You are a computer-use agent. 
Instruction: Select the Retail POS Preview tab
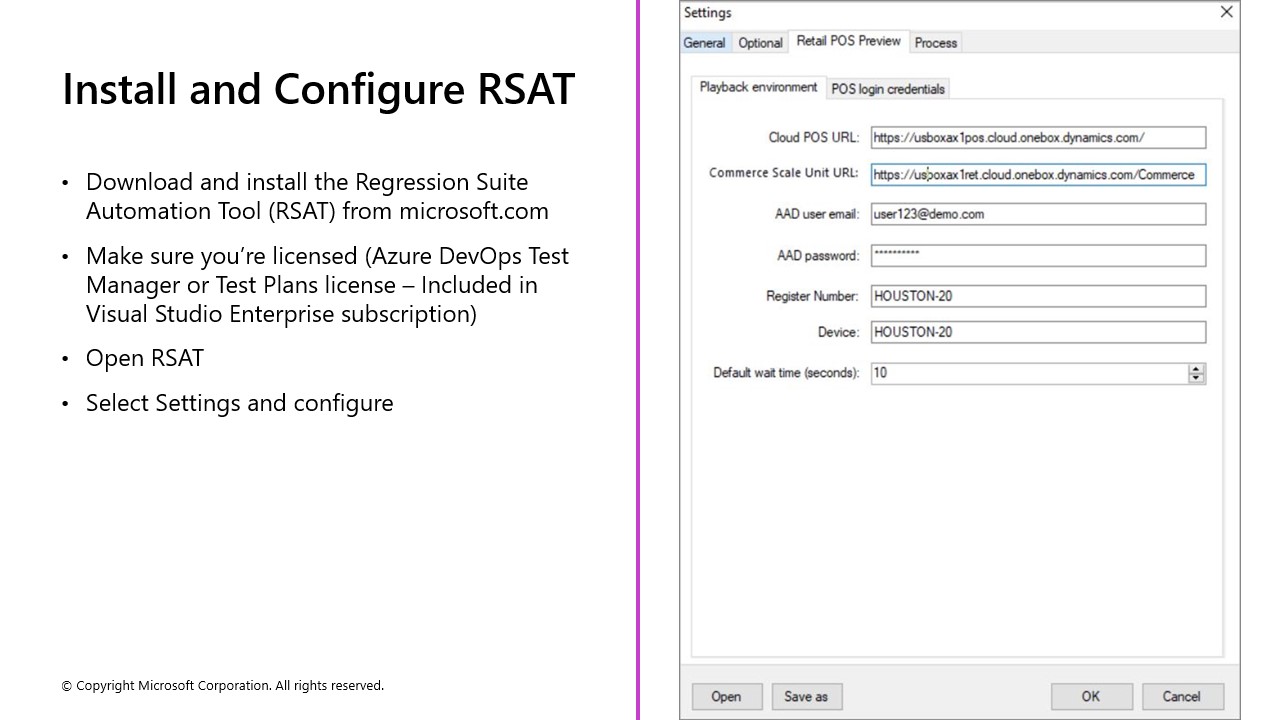click(x=848, y=42)
